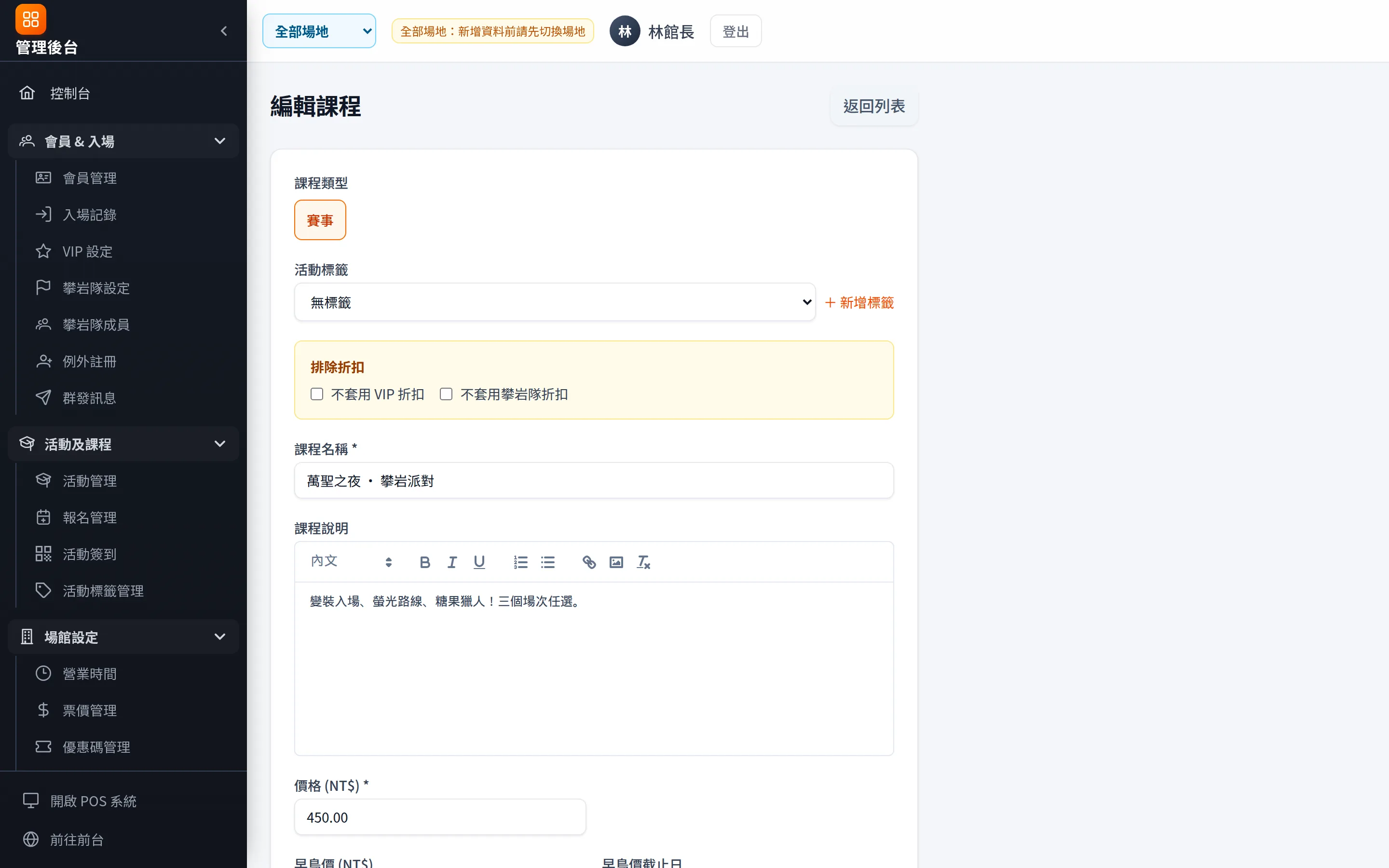Click the insert image icon
The width and height of the screenshot is (1389, 868).
tap(616, 562)
